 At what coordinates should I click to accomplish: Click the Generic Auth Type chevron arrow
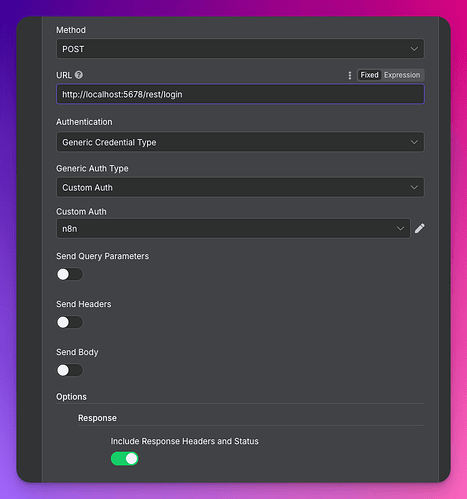pos(414,187)
